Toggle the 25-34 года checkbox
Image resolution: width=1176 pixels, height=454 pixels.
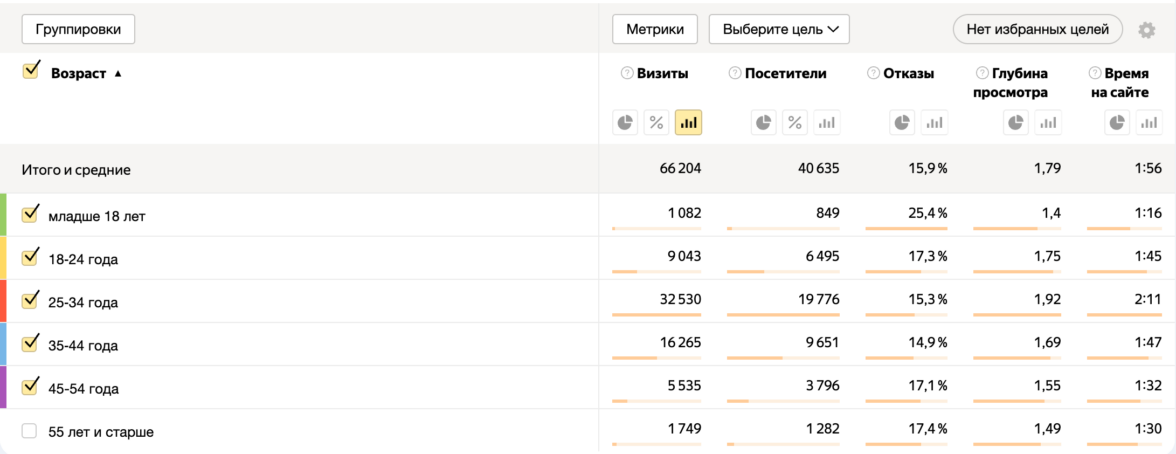click(x=30, y=300)
